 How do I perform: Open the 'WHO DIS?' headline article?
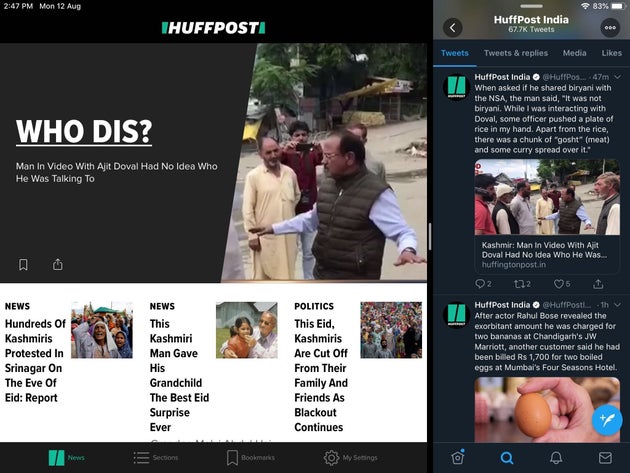click(84, 131)
